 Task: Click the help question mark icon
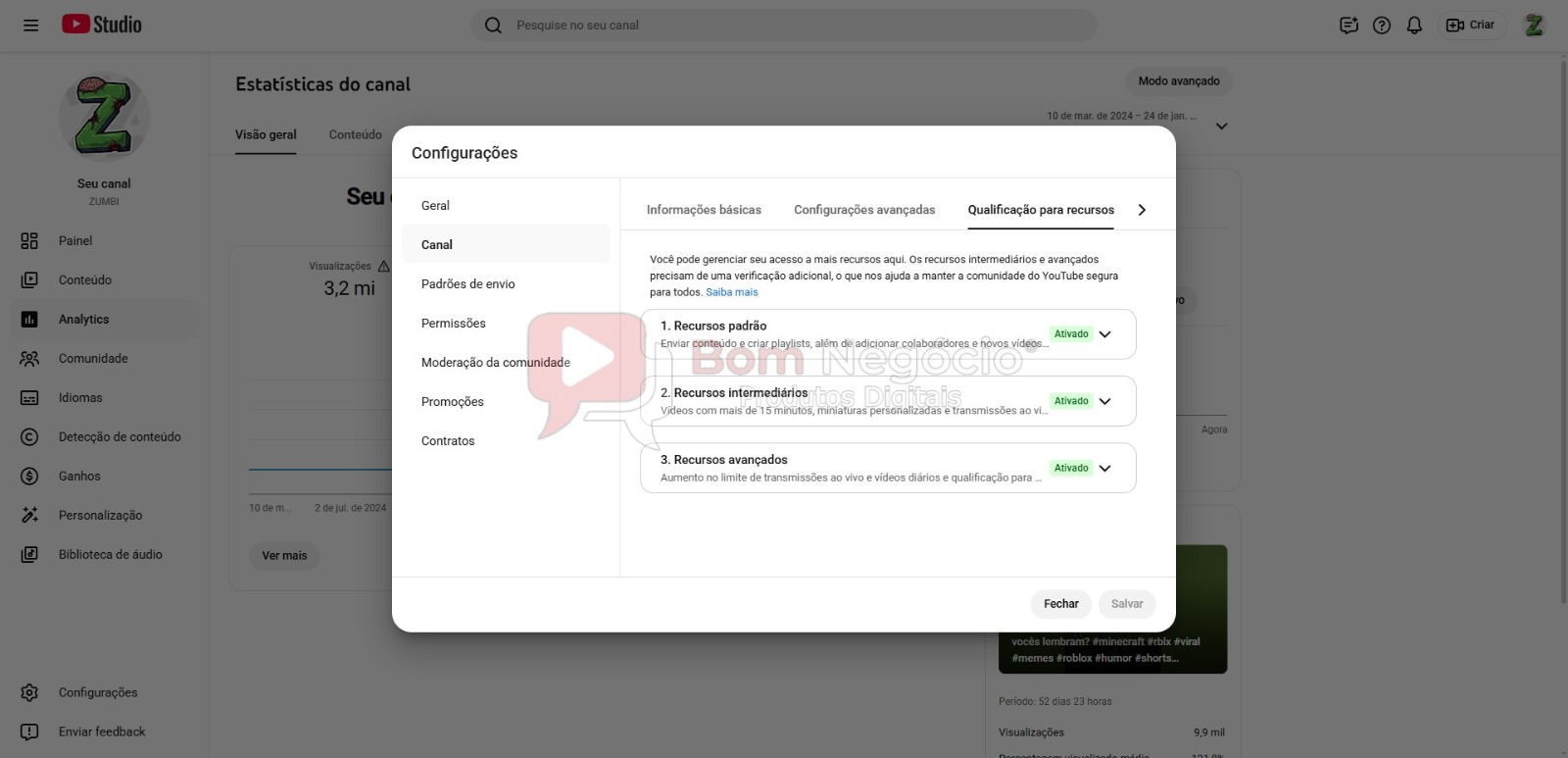tap(1382, 25)
